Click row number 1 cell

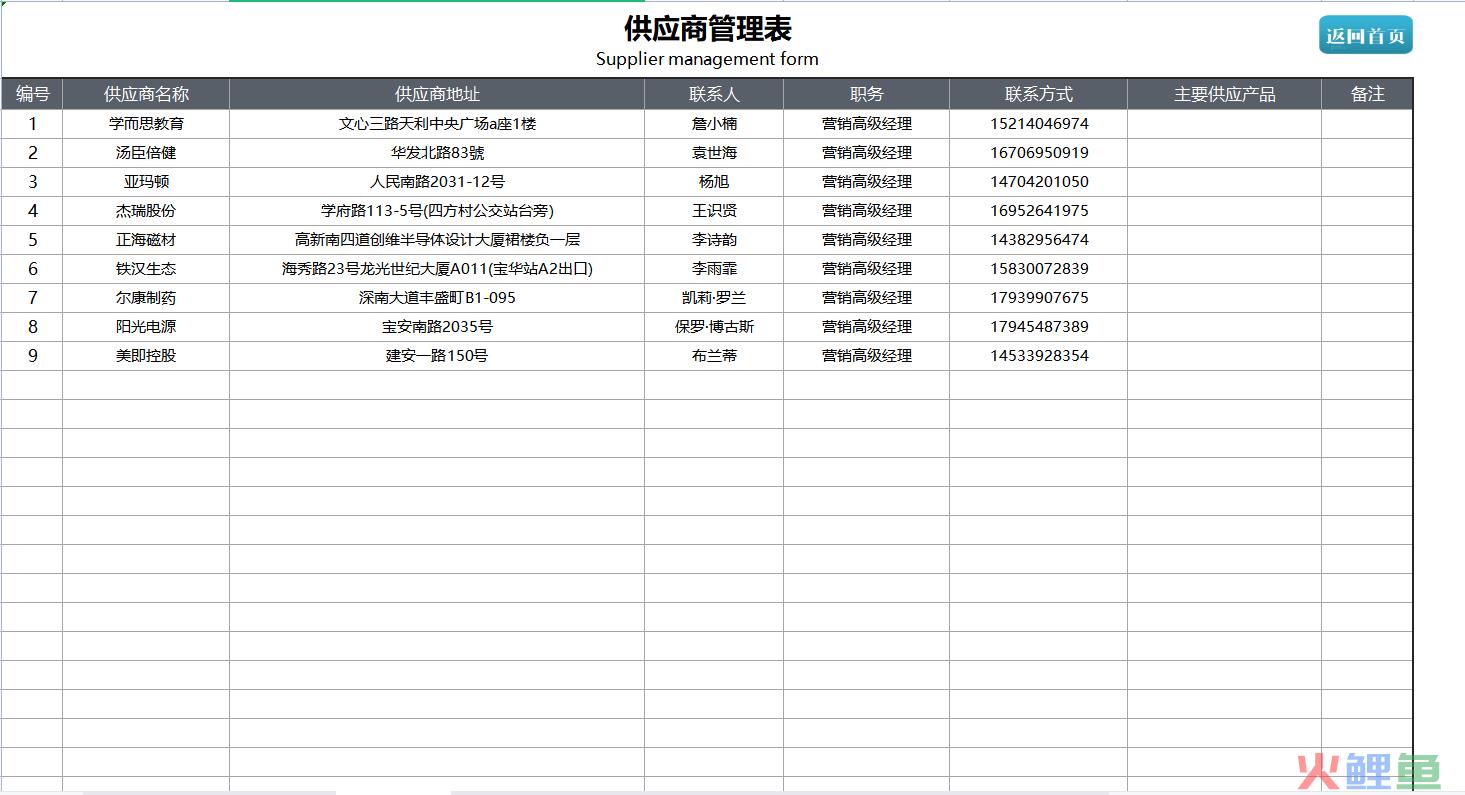coord(32,124)
